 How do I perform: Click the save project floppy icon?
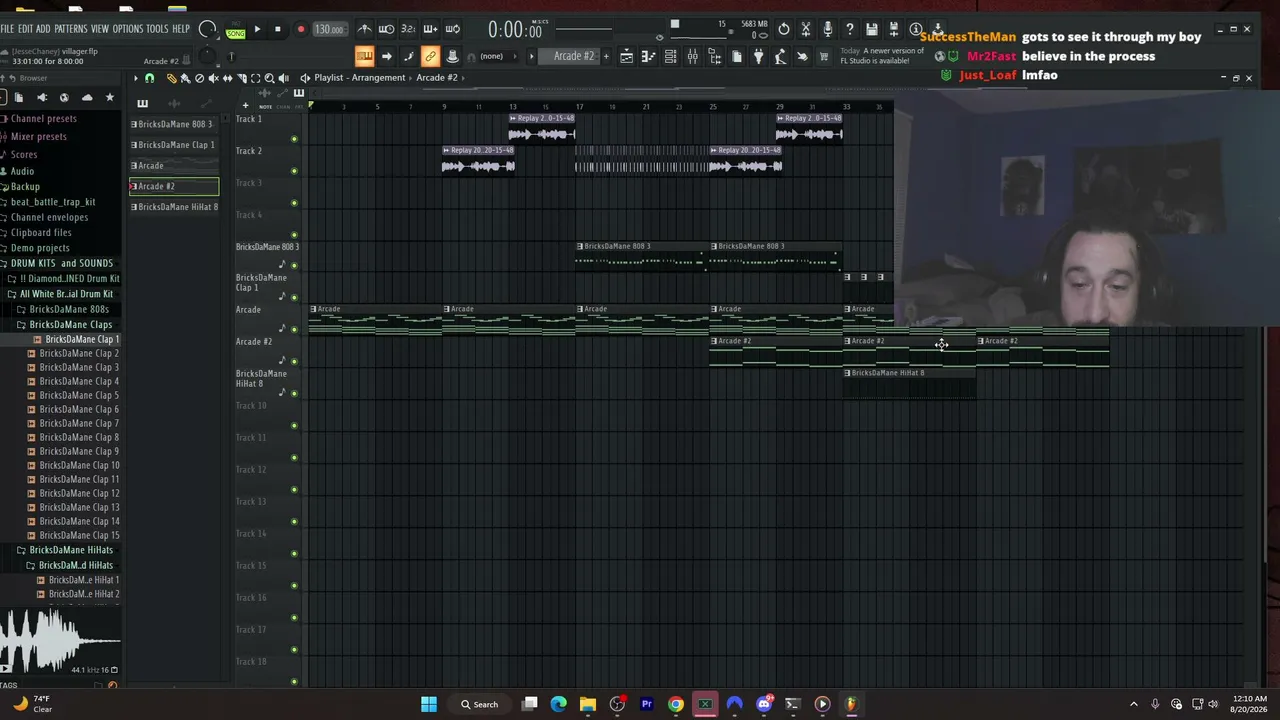pos(872,29)
